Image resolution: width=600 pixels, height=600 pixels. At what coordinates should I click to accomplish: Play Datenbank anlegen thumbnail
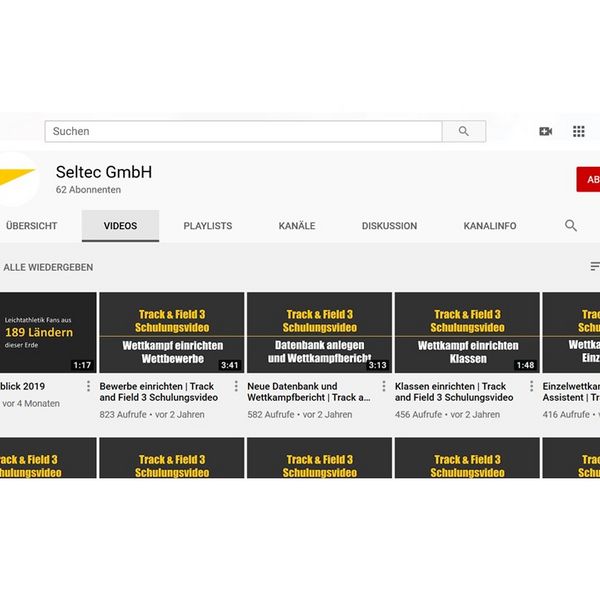[320, 333]
